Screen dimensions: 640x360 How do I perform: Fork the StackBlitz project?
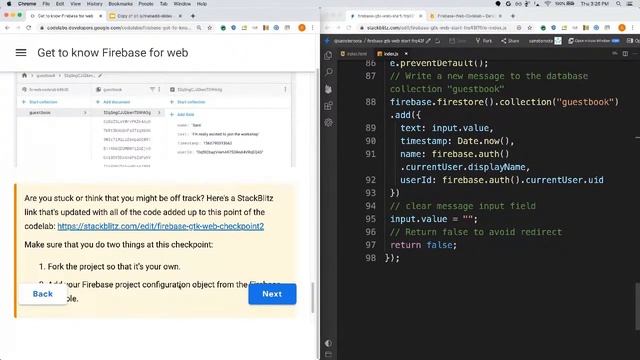tap(484, 41)
